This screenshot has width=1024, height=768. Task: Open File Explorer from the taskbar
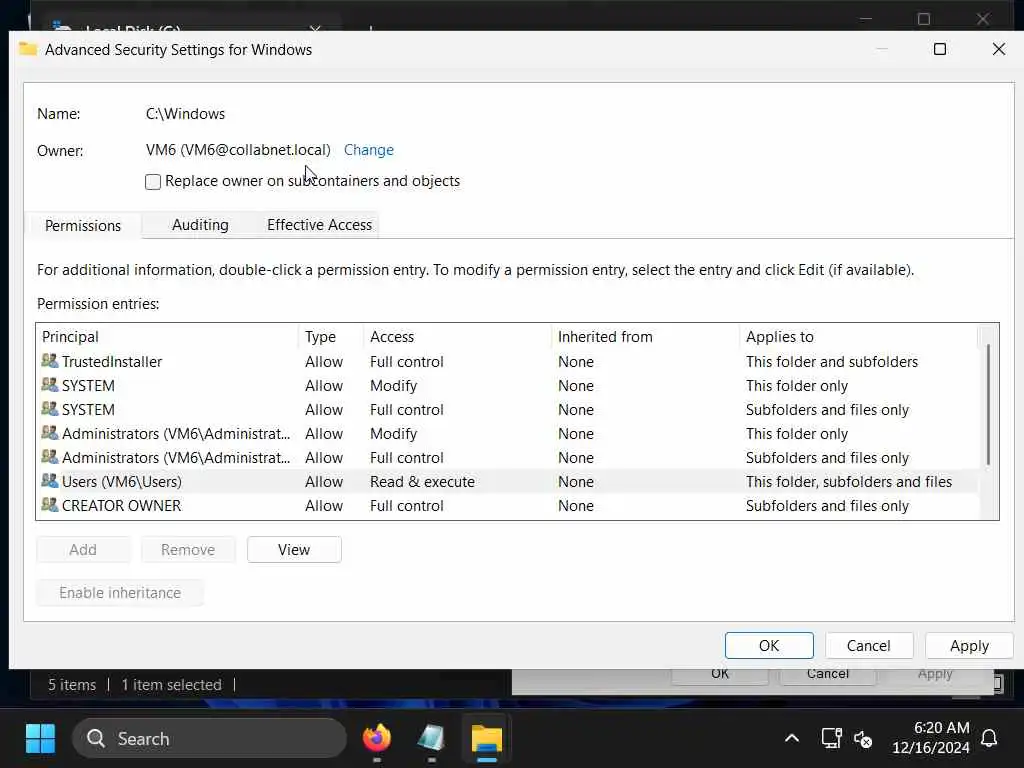pyautogui.click(x=487, y=739)
